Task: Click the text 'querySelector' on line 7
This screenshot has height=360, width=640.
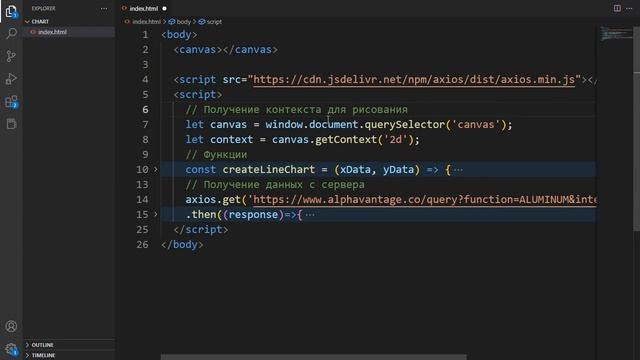Action: click(404, 124)
